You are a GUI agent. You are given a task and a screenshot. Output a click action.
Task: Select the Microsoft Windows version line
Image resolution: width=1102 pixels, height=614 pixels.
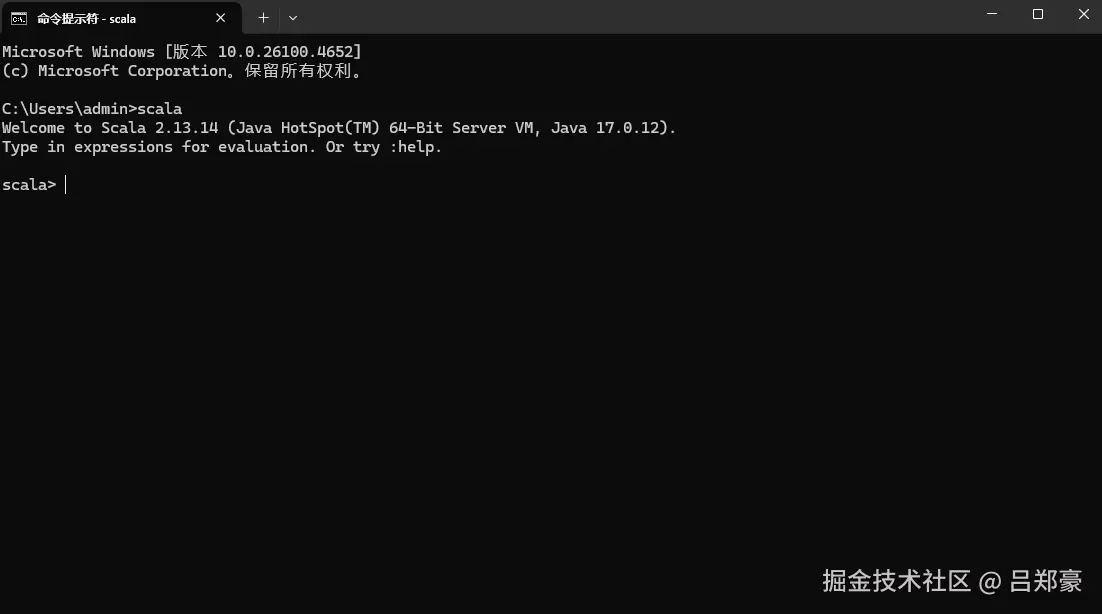coord(180,51)
